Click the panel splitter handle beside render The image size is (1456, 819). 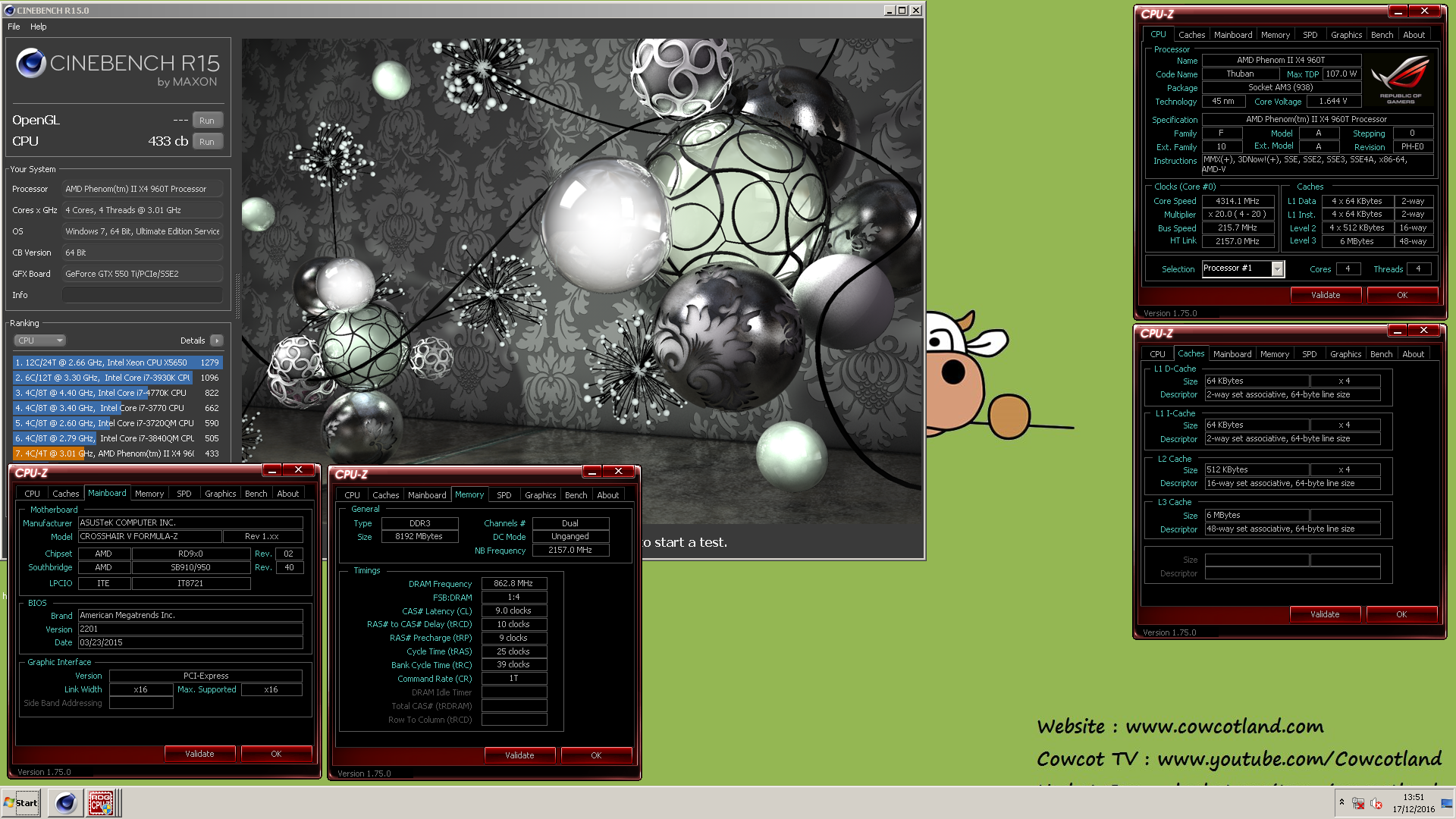pyautogui.click(x=237, y=296)
